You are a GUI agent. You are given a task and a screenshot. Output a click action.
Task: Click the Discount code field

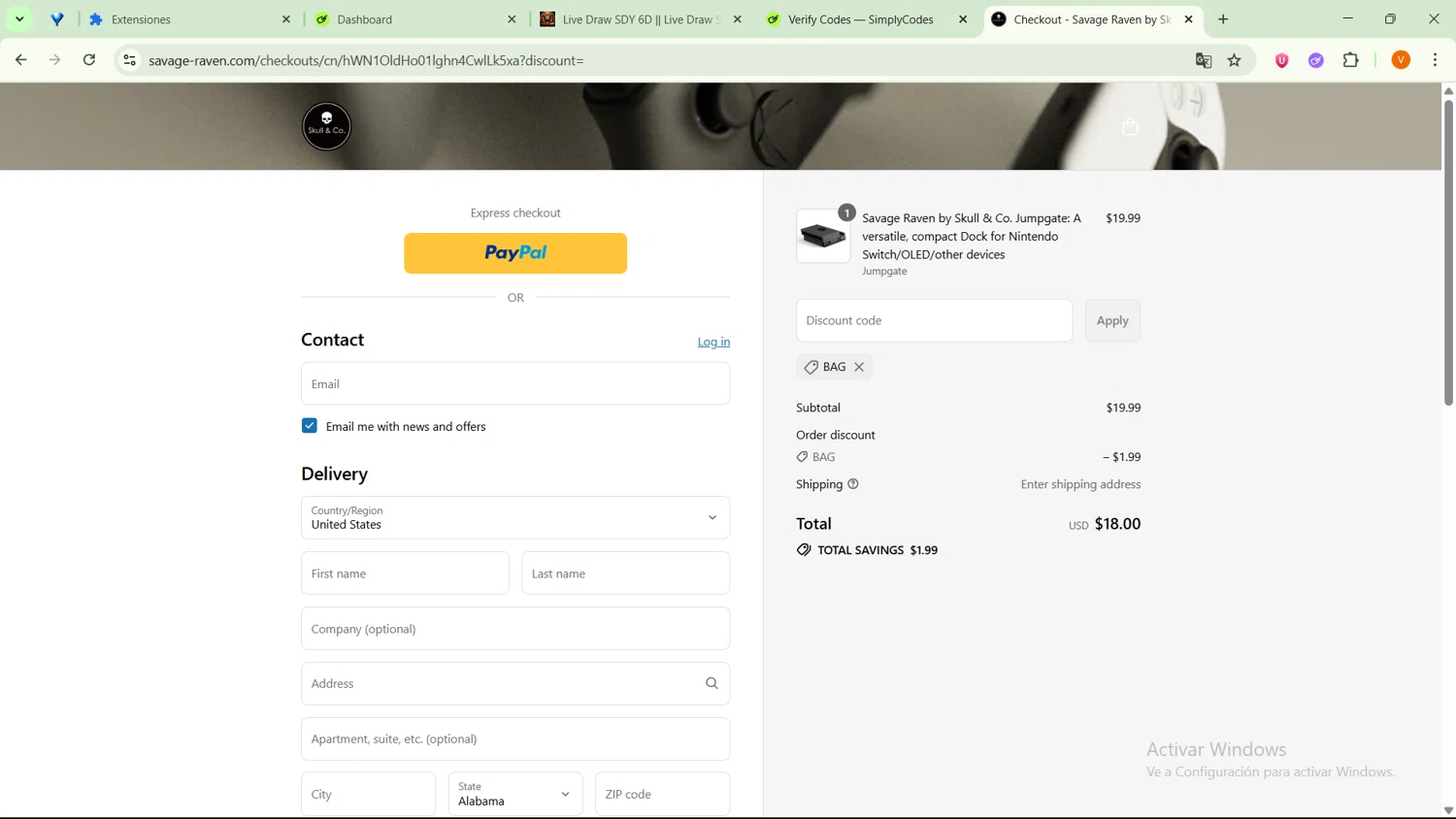click(x=934, y=320)
